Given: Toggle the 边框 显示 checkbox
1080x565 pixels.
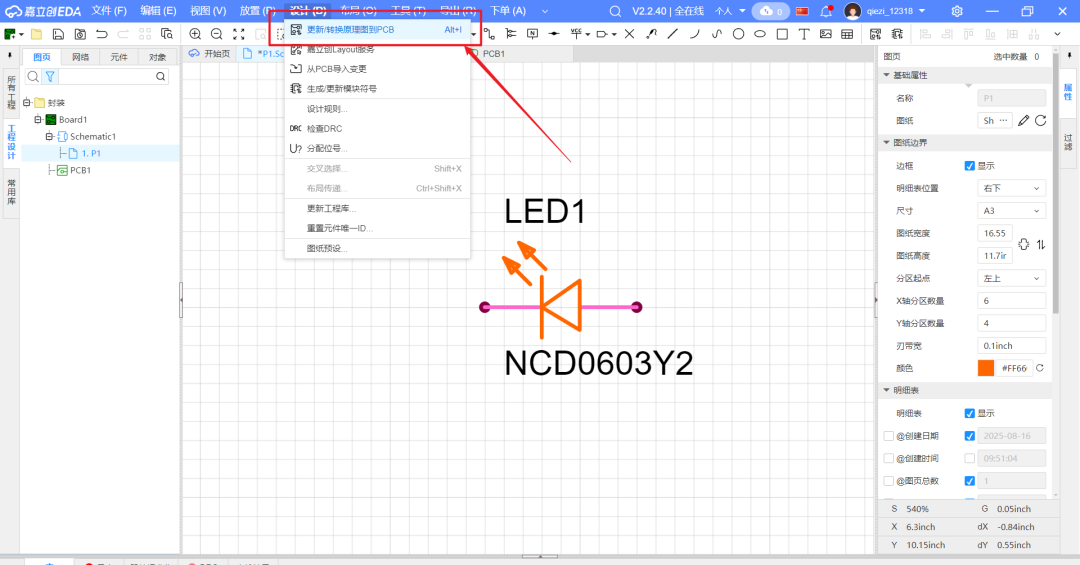Looking at the screenshot, I should point(969,165).
